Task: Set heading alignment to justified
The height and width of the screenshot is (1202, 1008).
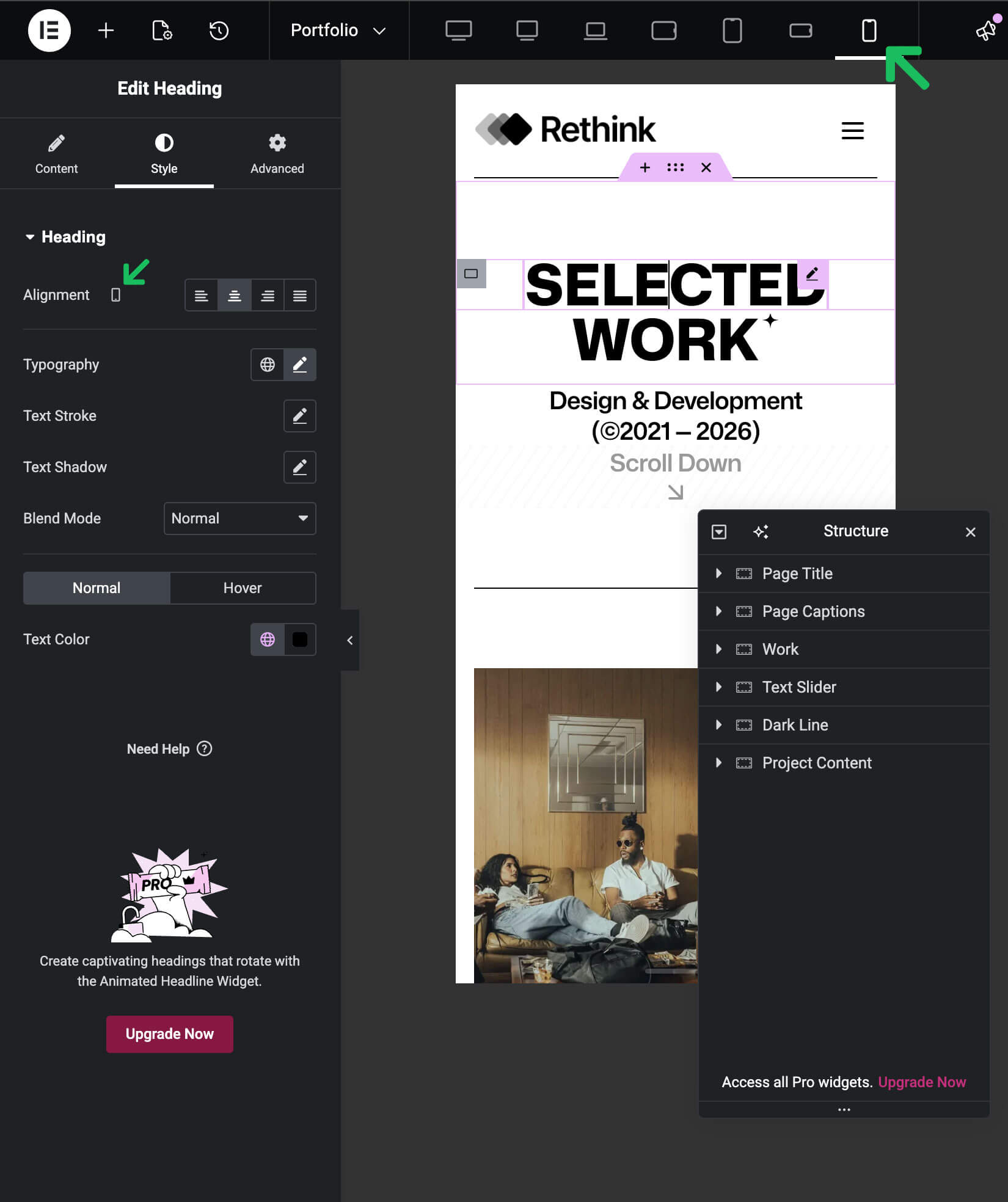Action: (299, 296)
